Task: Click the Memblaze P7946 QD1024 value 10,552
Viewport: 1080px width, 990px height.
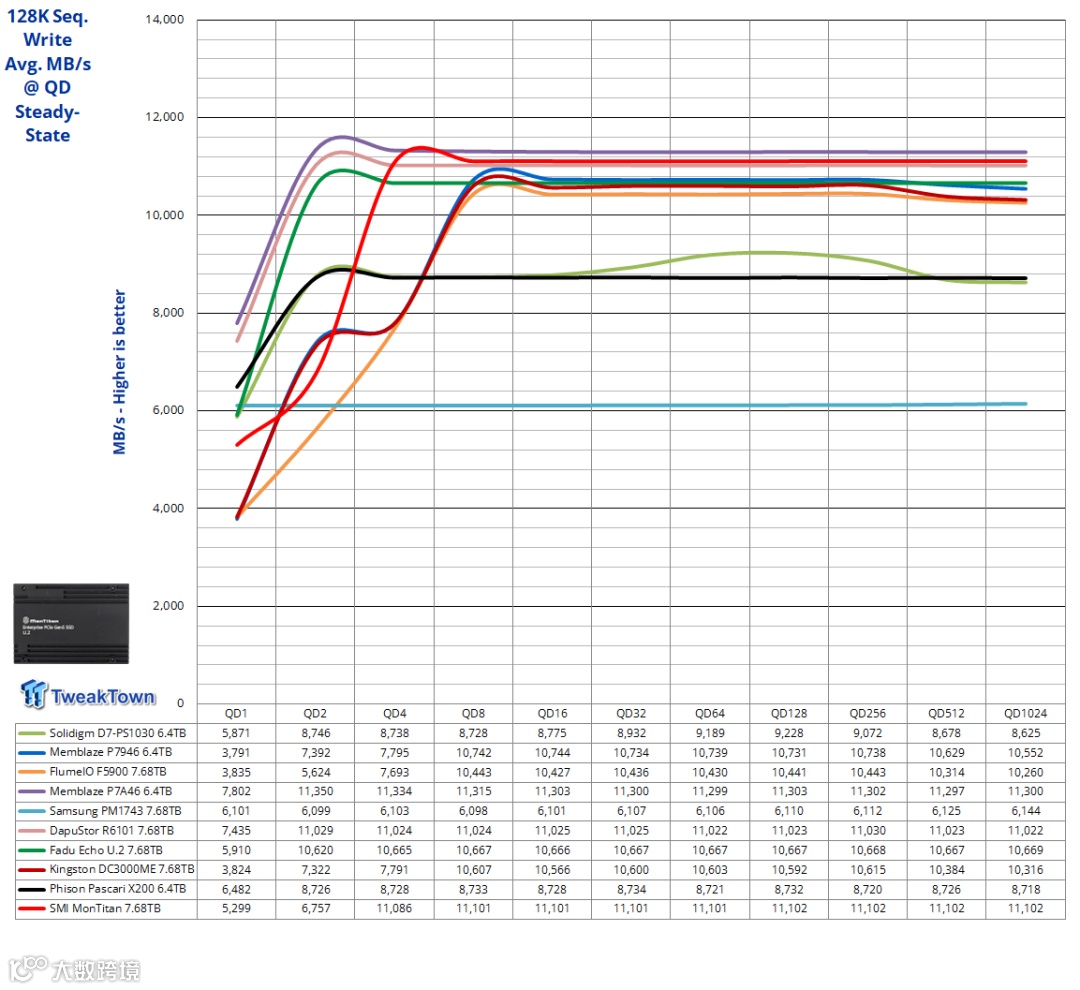Action: [1026, 753]
